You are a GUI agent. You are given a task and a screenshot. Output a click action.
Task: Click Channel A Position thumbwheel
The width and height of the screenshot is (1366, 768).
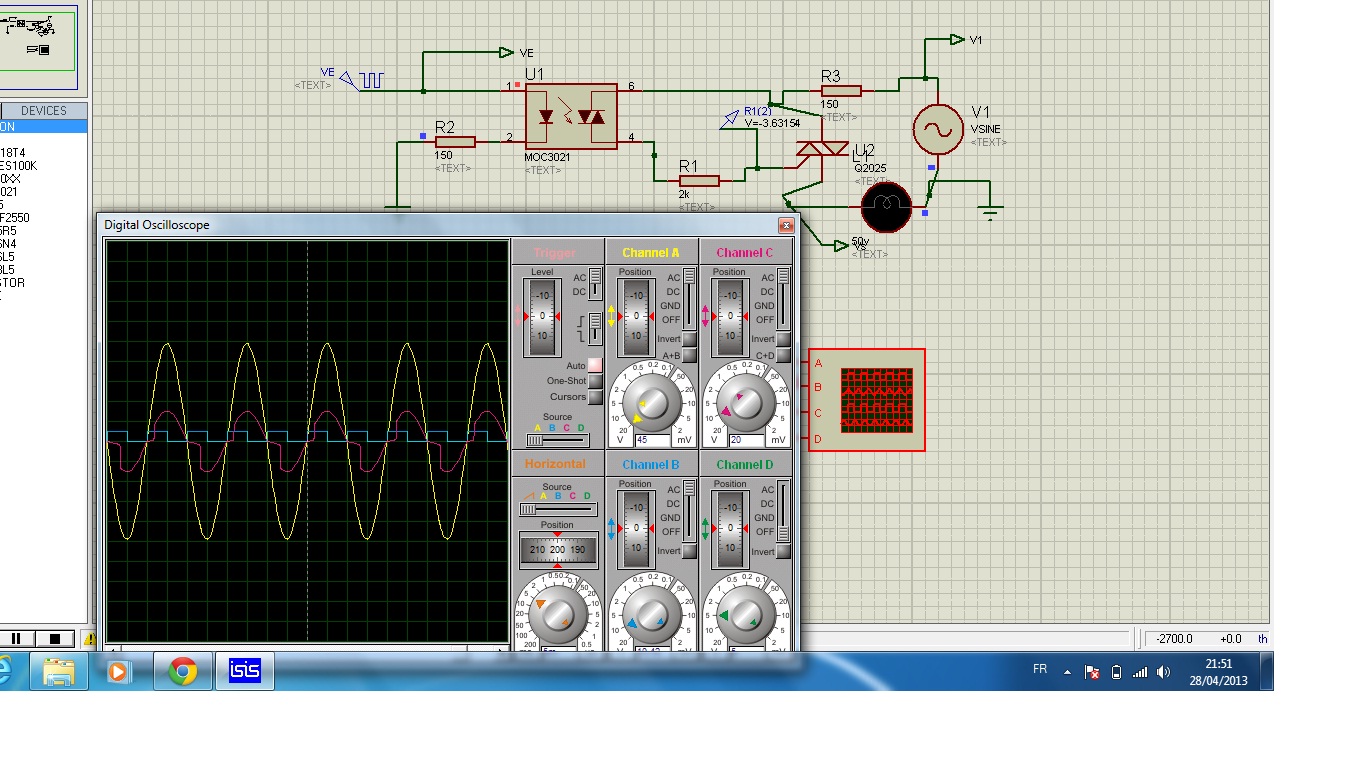(x=636, y=317)
